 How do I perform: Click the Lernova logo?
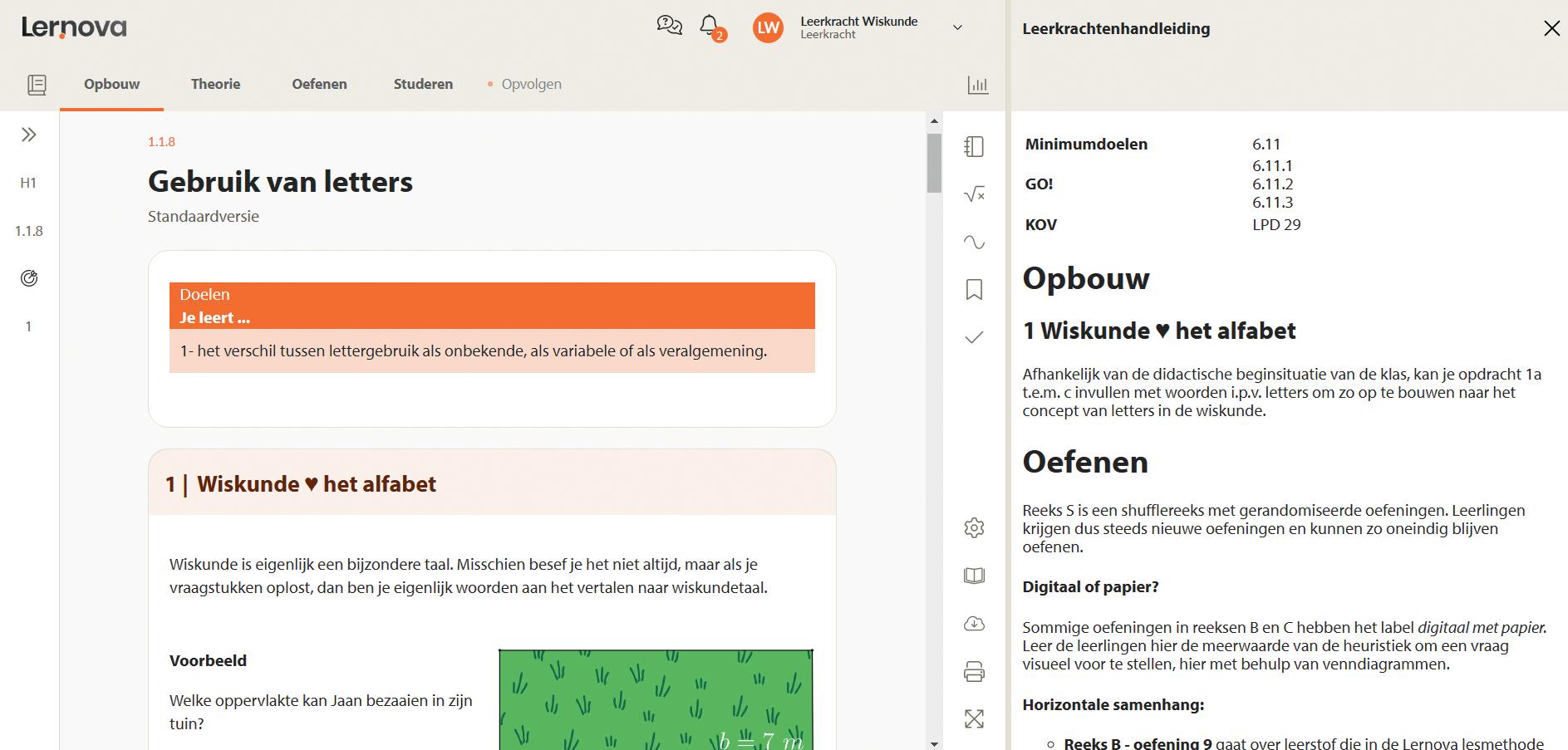[74, 27]
